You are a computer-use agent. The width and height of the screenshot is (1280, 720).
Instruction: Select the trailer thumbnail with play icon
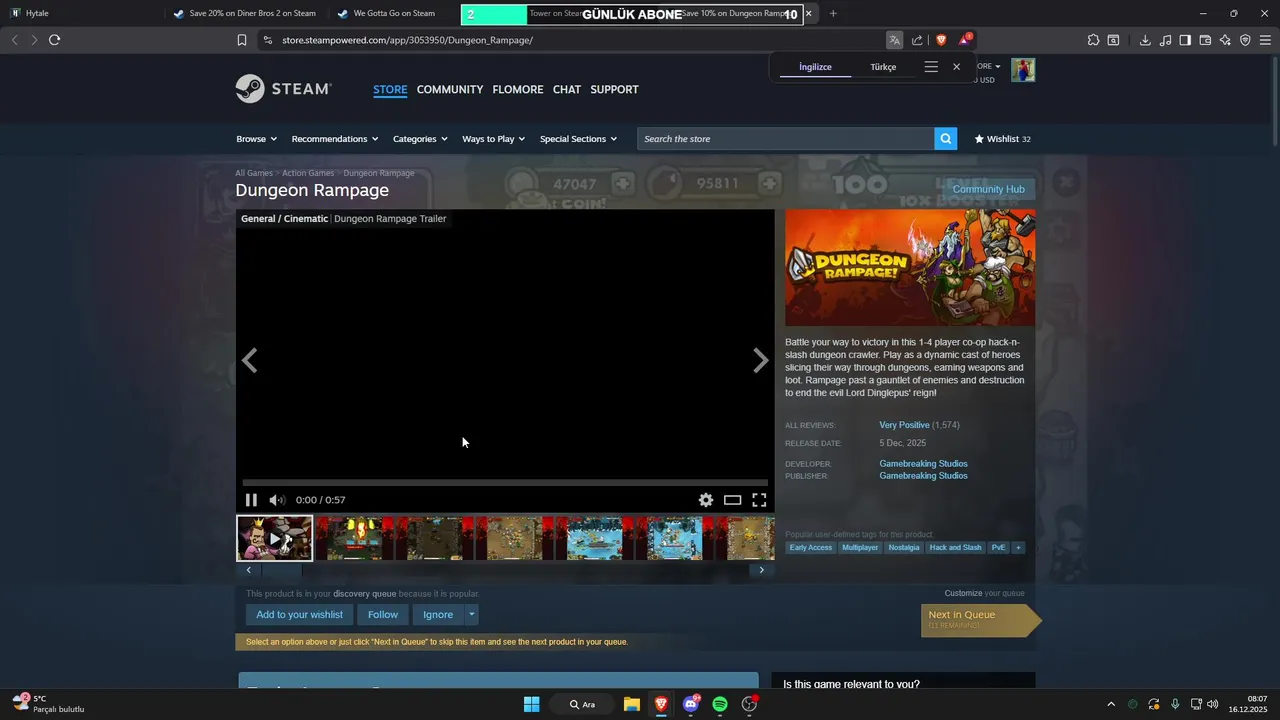[x=274, y=538]
